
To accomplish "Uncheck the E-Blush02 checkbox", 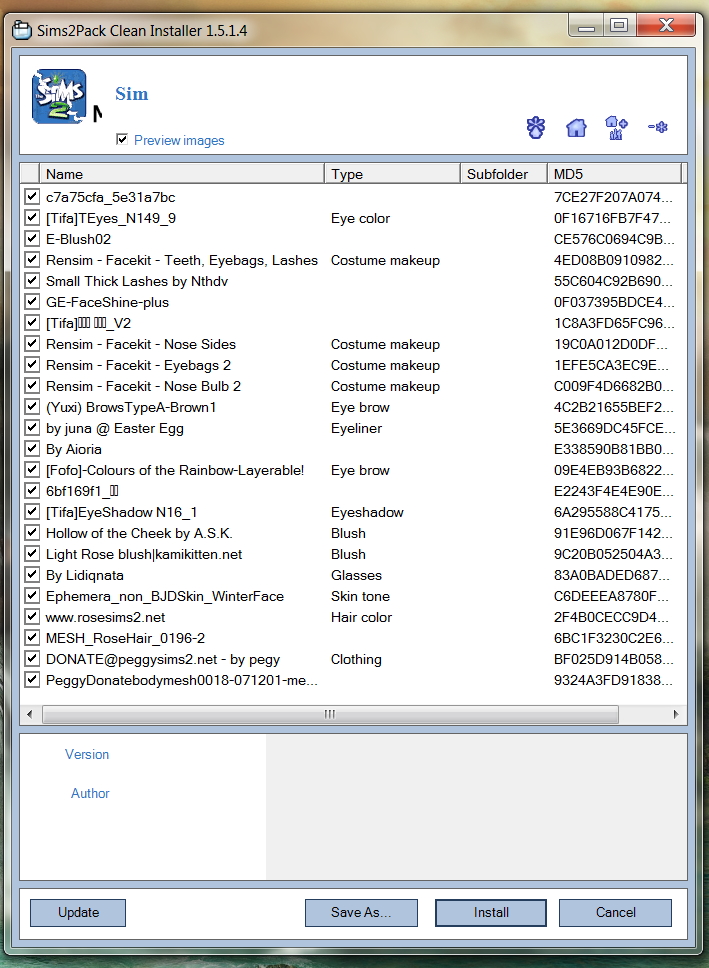I will (x=31, y=239).
